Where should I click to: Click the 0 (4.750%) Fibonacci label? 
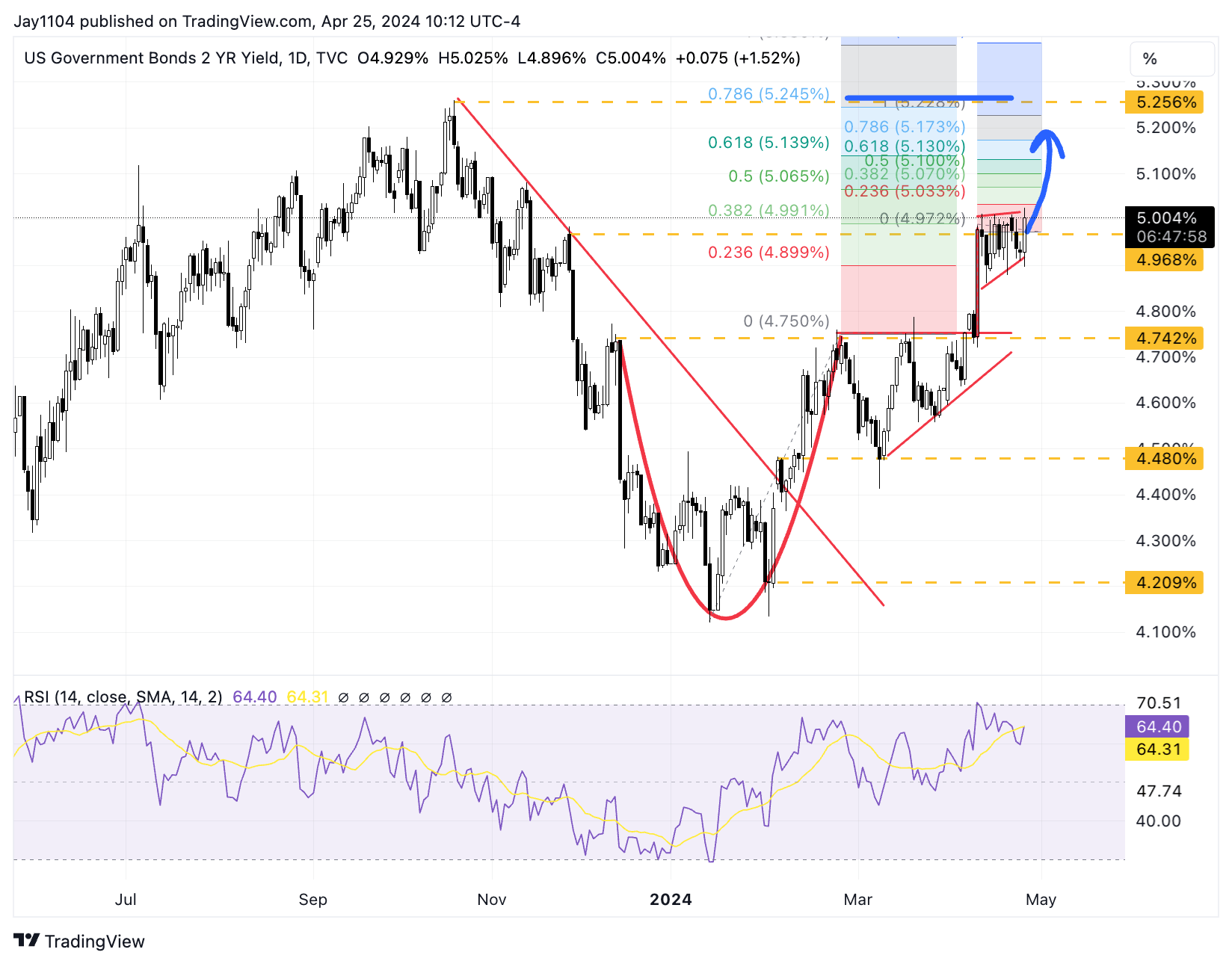pos(786,321)
